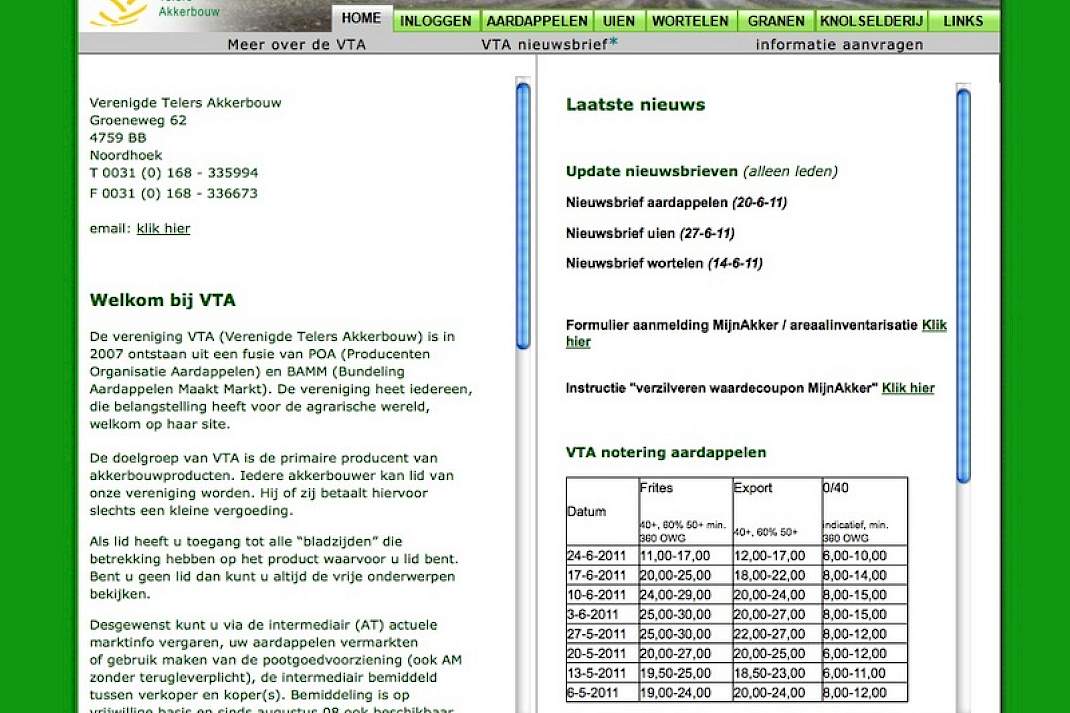
Task: Open the HOME tab
Action: [x=362, y=18]
